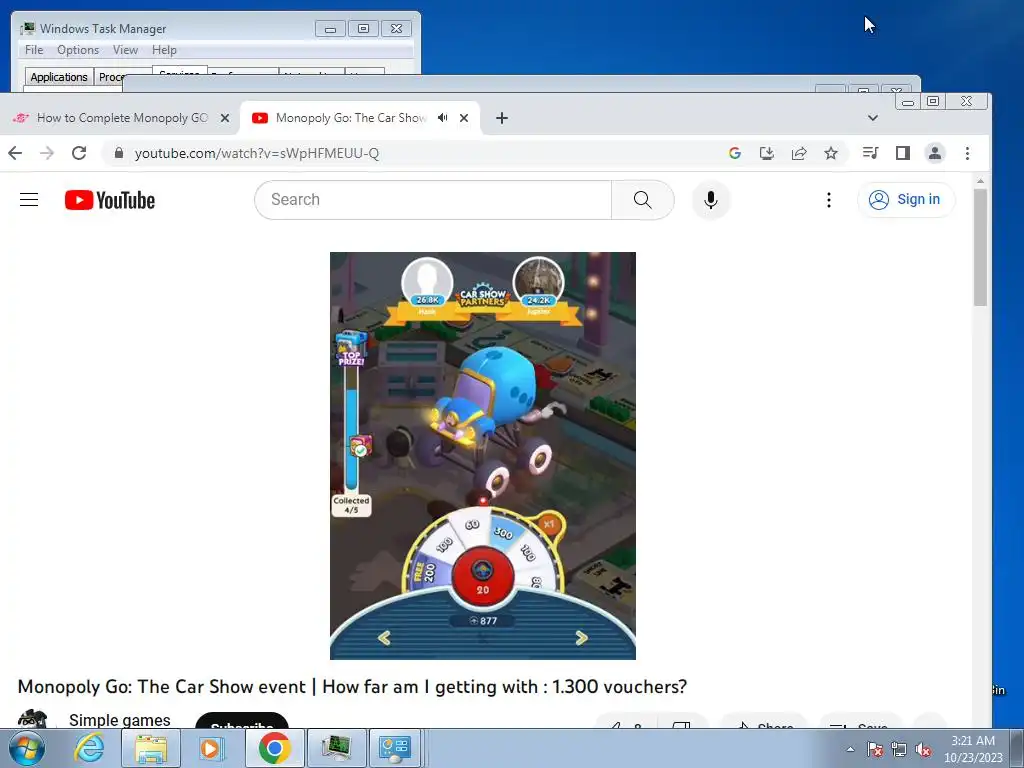Expand the tab search chevron
The image size is (1024, 768).
click(x=872, y=118)
